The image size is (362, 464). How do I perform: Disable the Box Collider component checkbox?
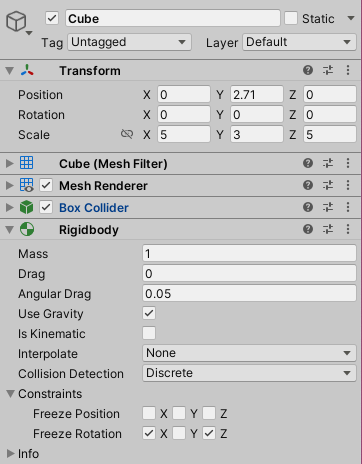click(x=46, y=207)
